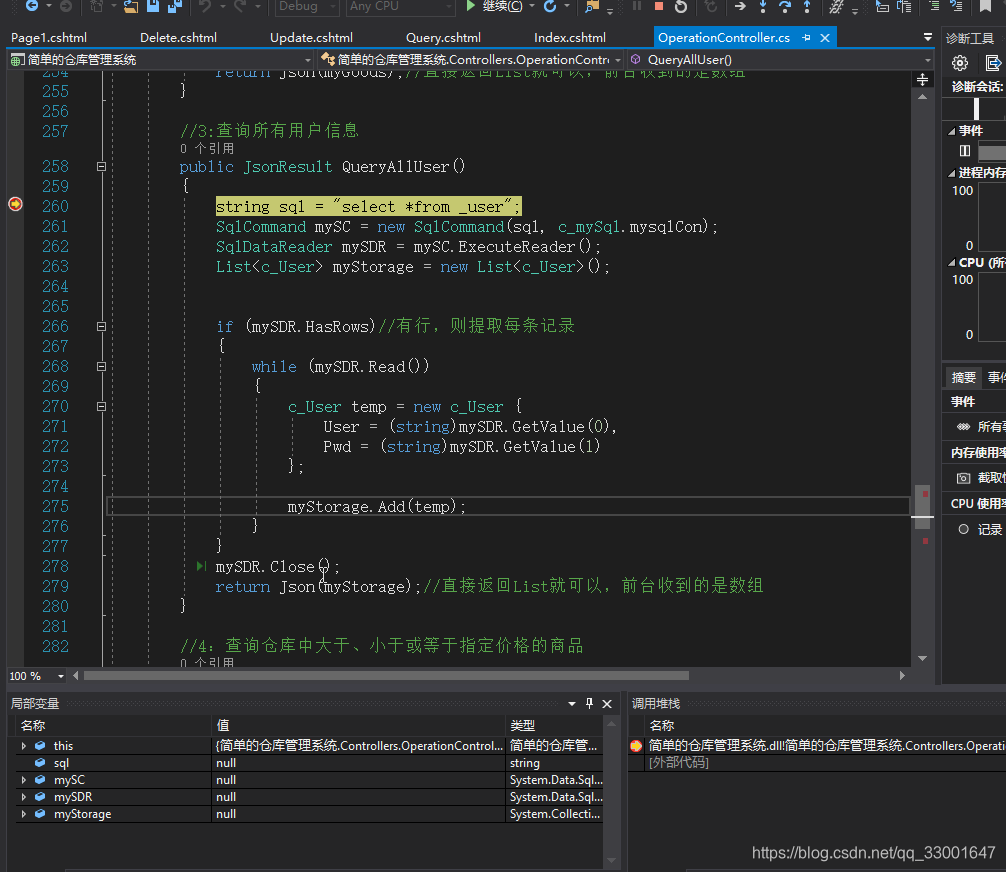Click the all events filter icon
1006x872 pixels.
click(x=963, y=427)
